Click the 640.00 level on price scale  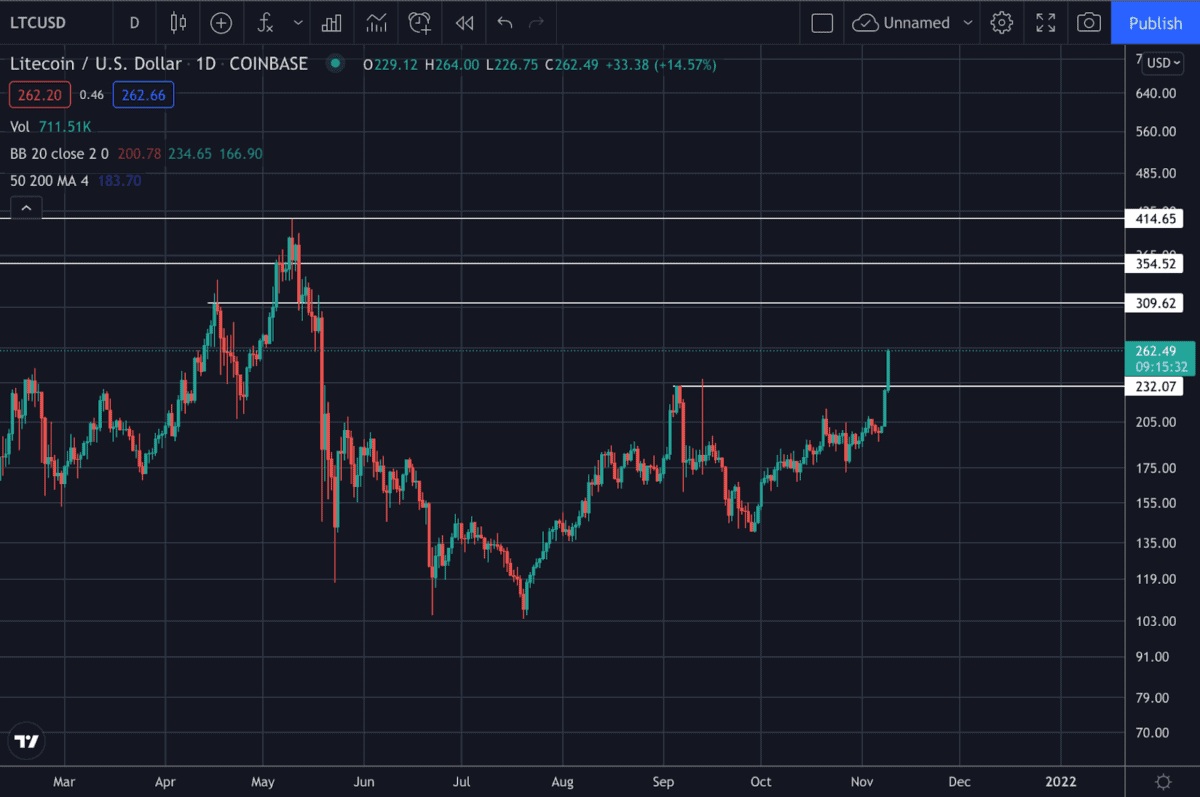[1154, 93]
